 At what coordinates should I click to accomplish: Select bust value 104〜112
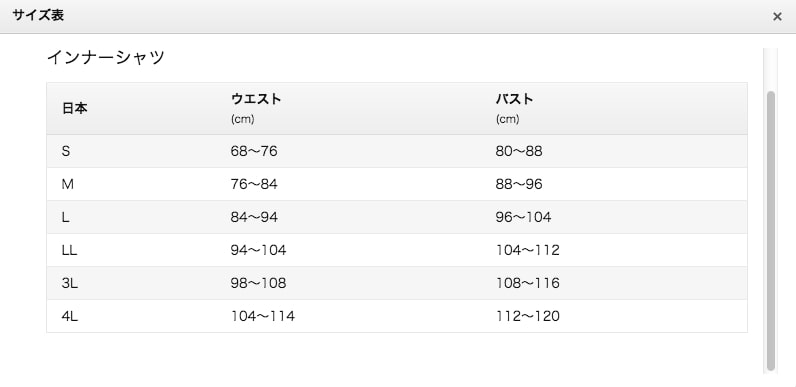tap(527, 250)
